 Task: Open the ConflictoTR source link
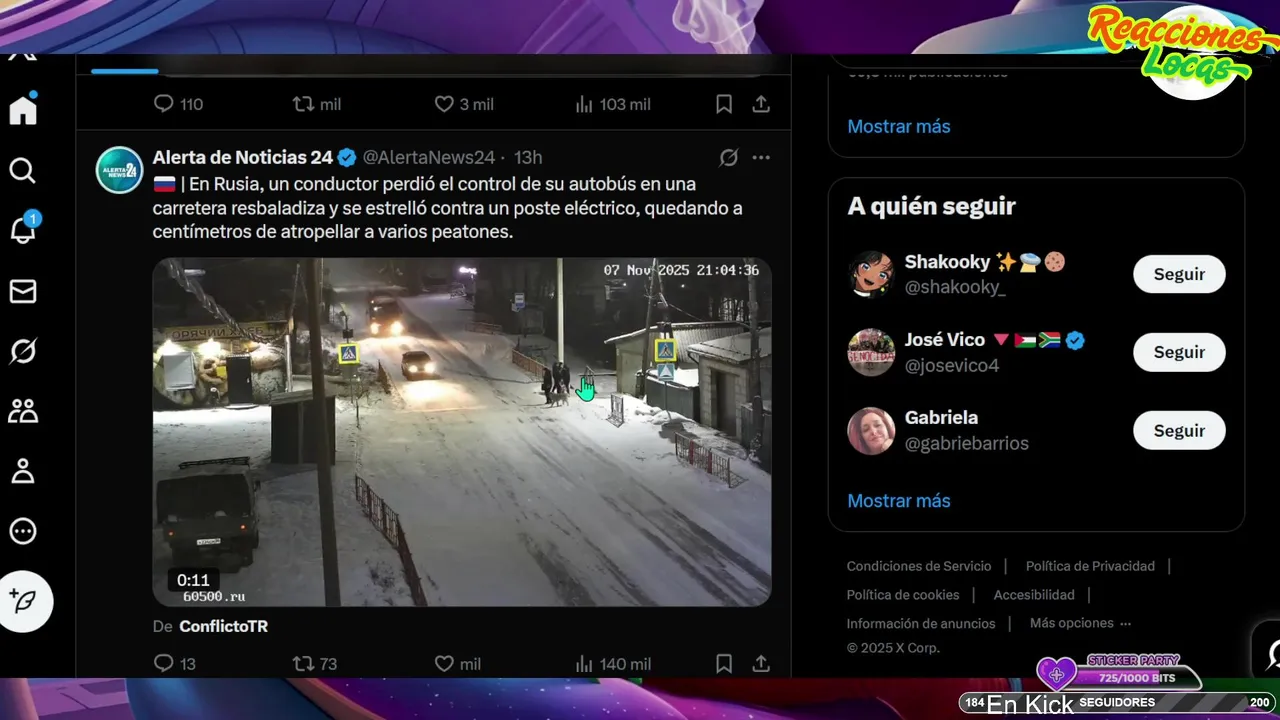pyautogui.click(x=223, y=626)
